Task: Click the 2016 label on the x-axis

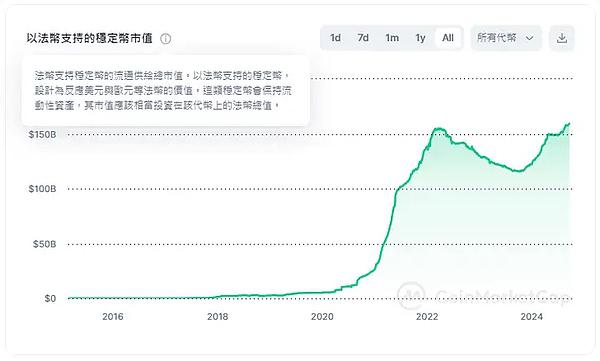Action: coord(113,317)
